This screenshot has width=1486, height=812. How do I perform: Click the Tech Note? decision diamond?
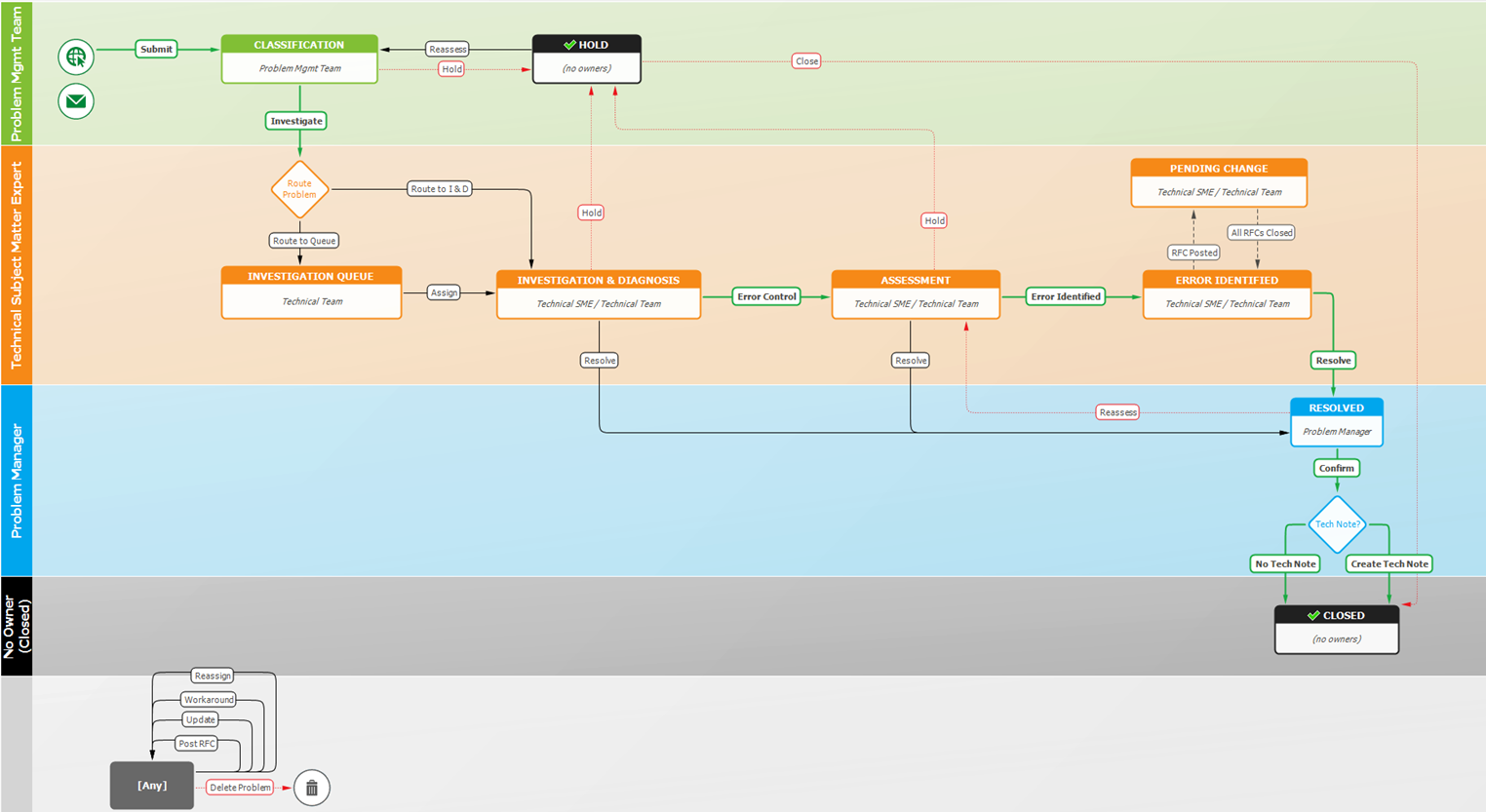tap(1337, 524)
